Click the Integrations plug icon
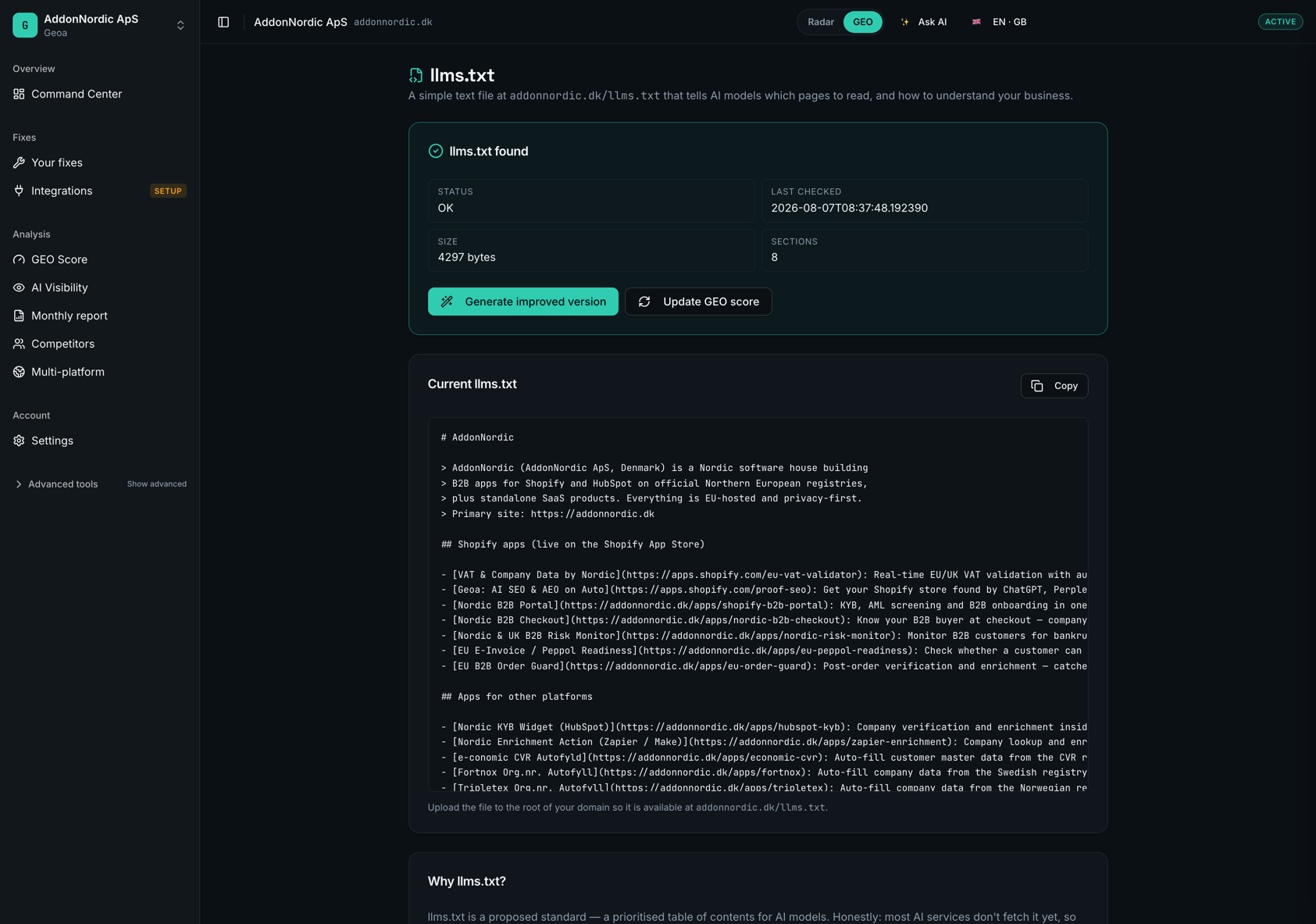 tap(19, 191)
